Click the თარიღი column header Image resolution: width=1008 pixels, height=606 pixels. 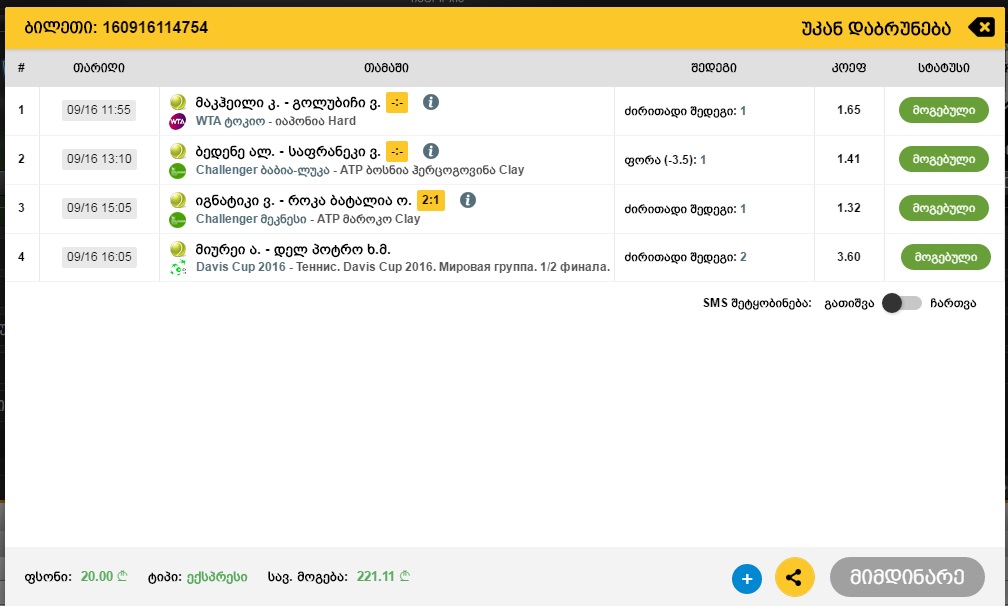point(99,67)
